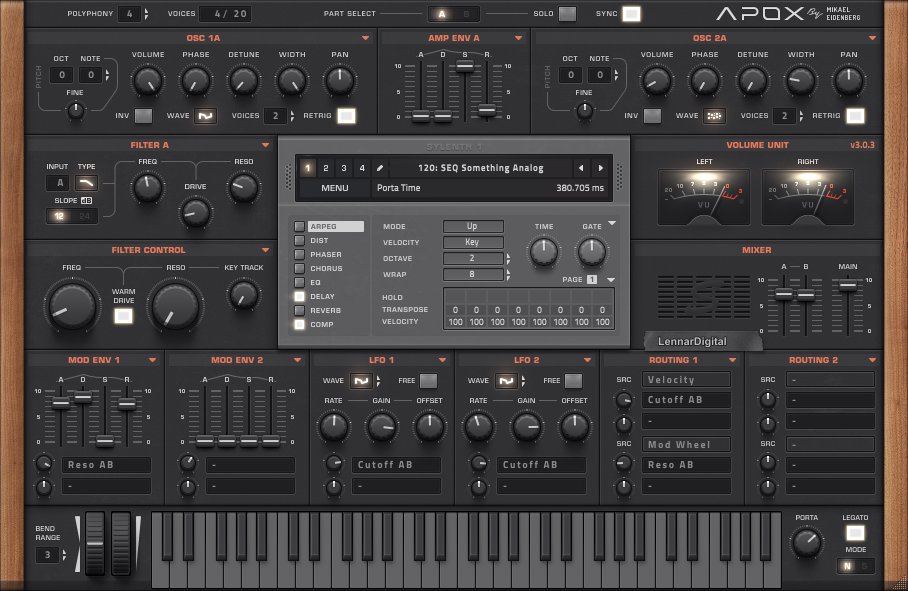Open the Routing 1 Velocity source dropdown
908x591 pixels.
point(686,379)
